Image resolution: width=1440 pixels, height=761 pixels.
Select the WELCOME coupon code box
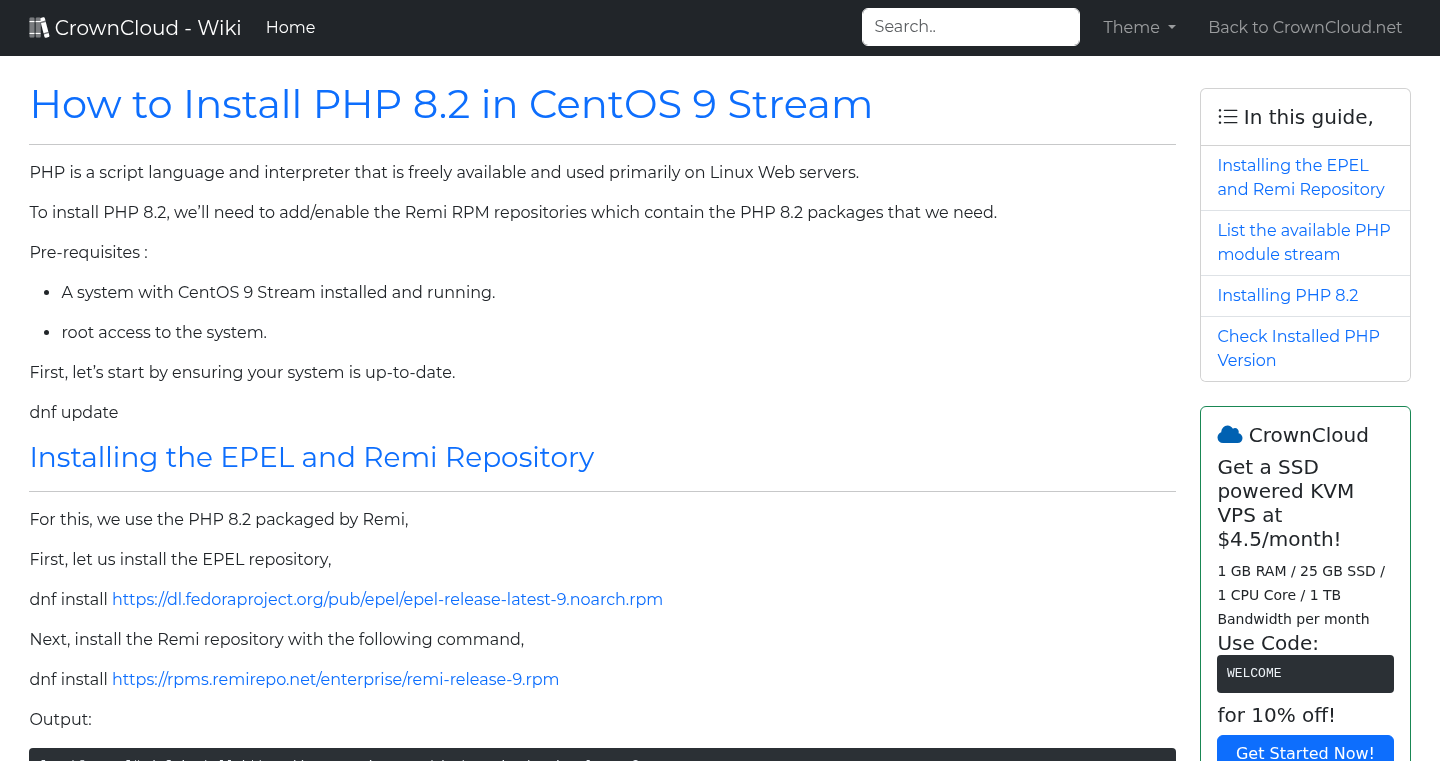click(x=1305, y=673)
